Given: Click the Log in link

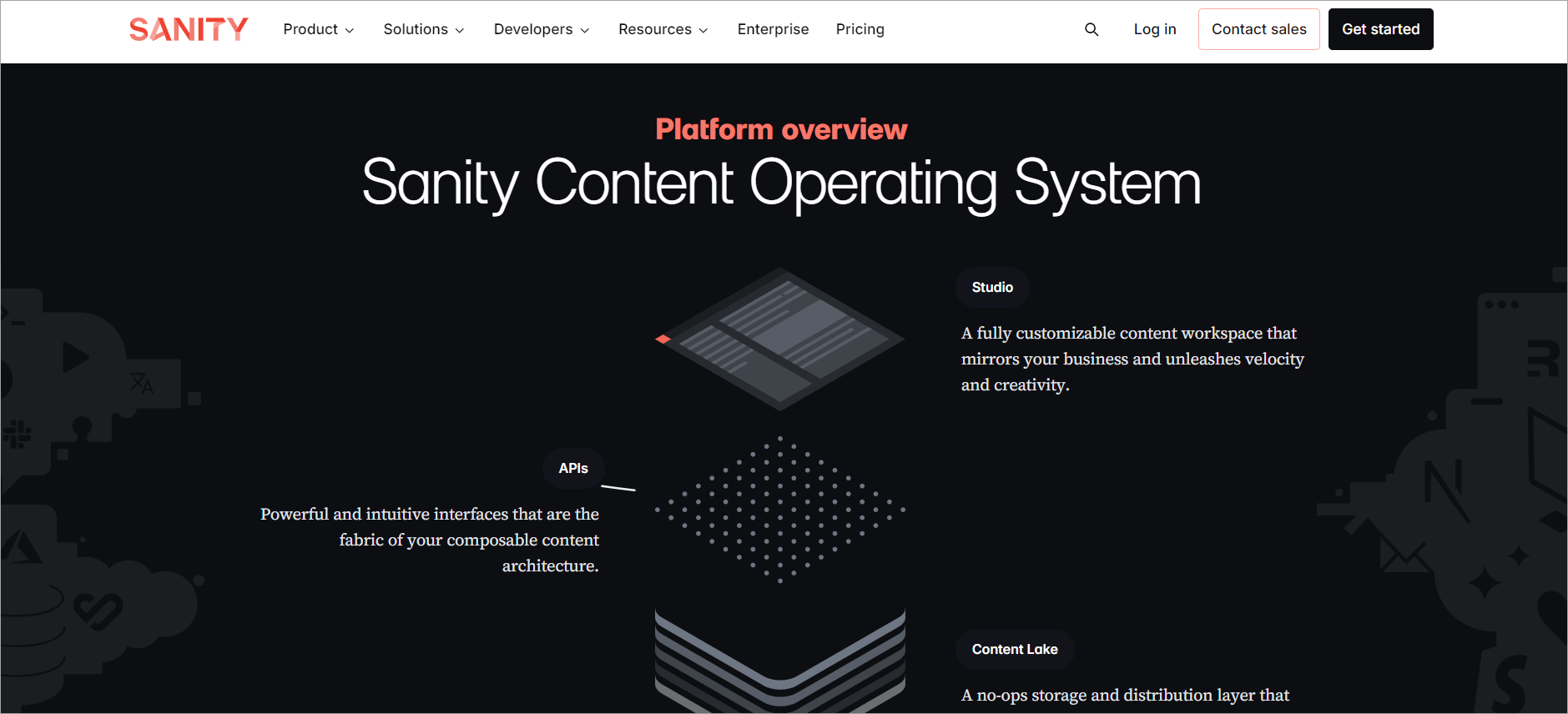Looking at the screenshot, I should tap(1155, 29).
